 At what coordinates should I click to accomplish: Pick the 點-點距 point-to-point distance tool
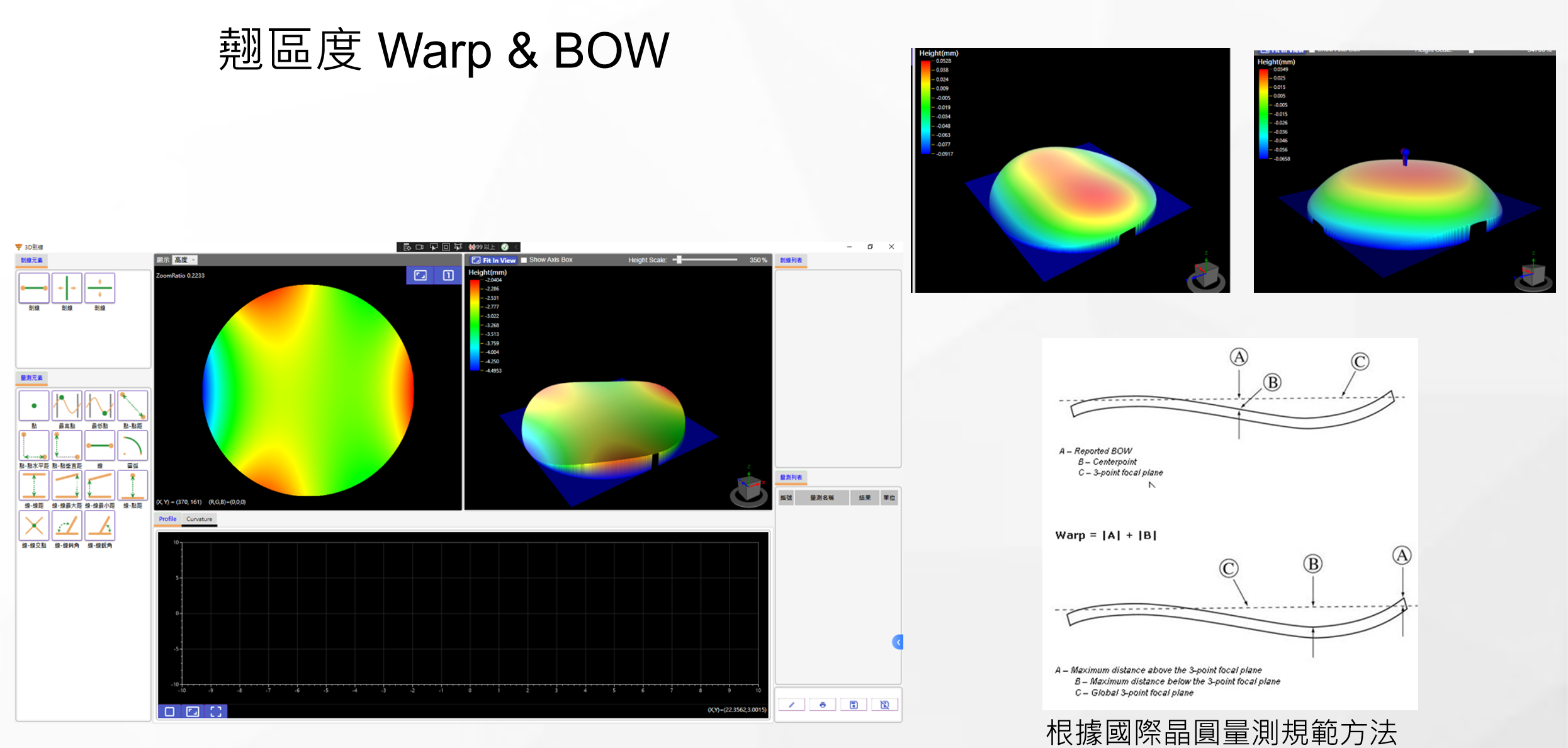tap(132, 406)
